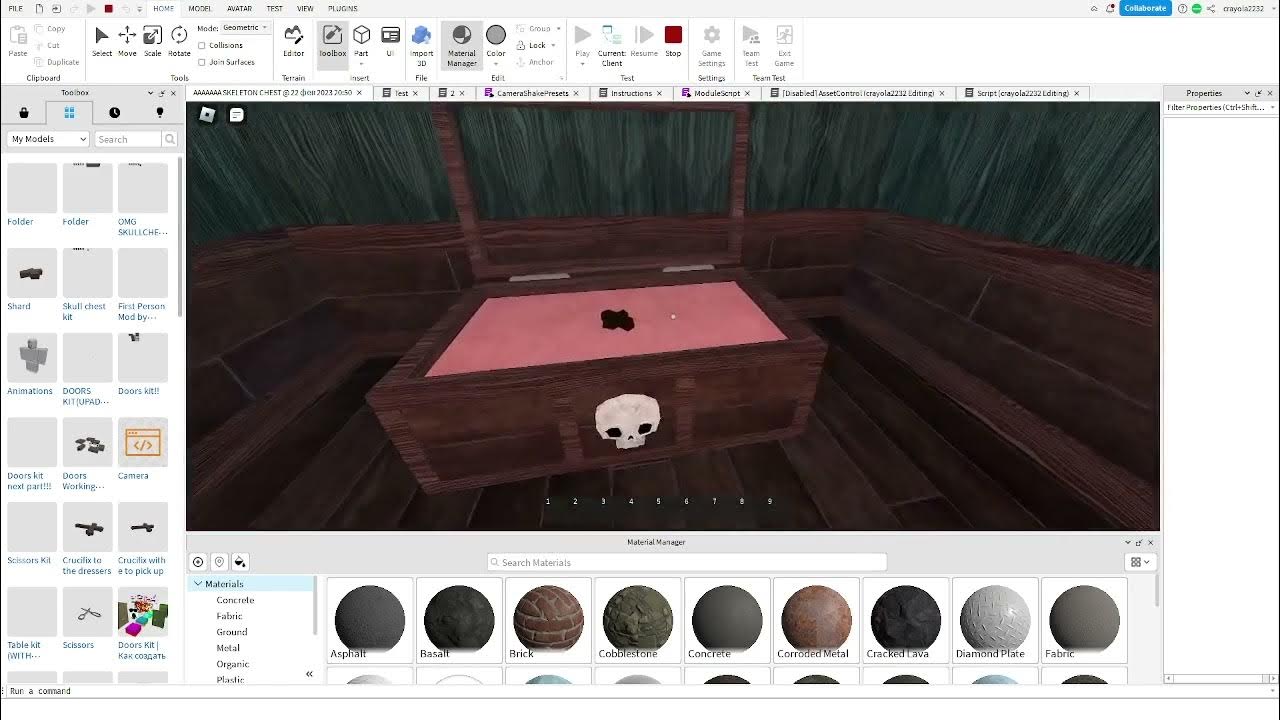Viewport: 1280px width, 720px height.
Task: Open Team Test
Action: 751,46
